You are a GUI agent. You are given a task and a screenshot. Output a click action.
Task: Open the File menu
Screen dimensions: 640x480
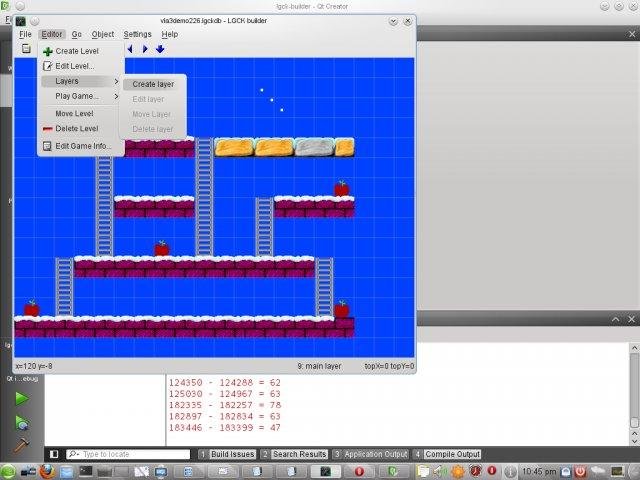(x=25, y=34)
